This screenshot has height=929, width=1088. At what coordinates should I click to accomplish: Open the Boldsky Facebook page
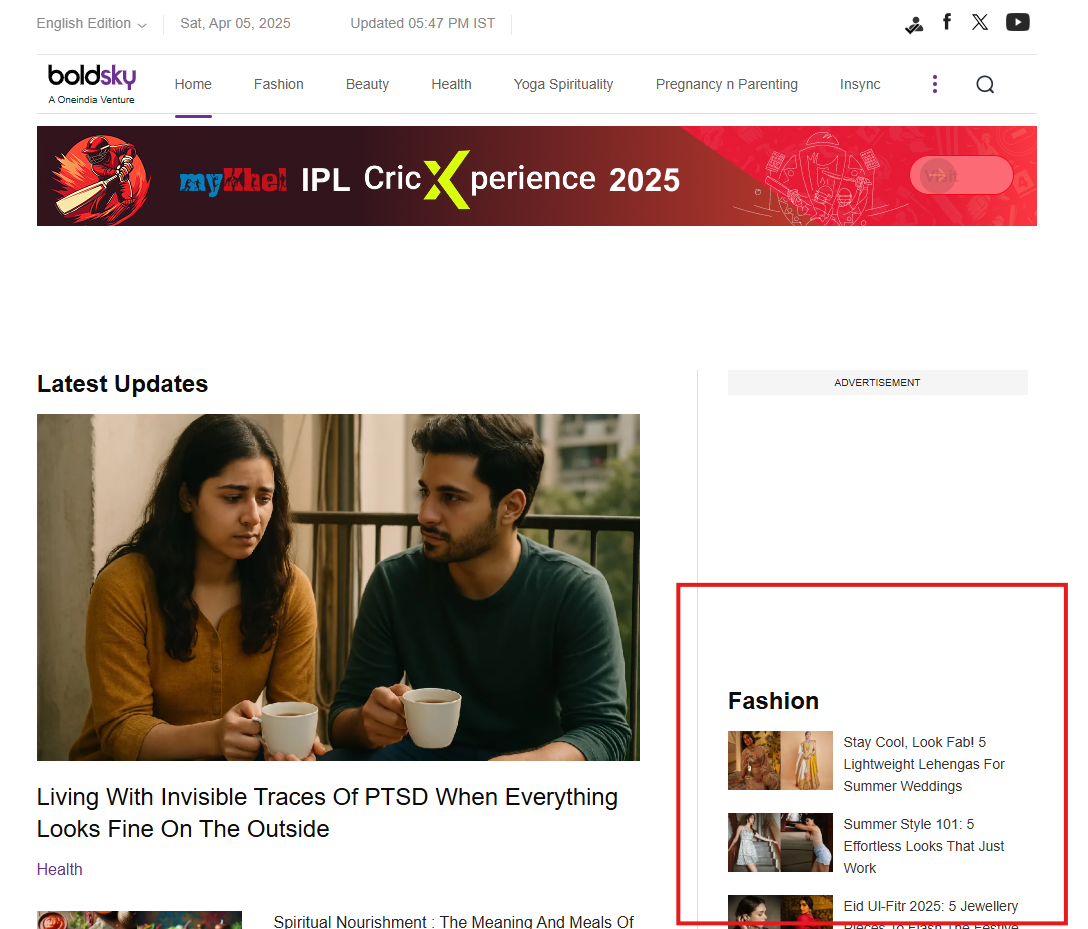click(947, 22)
